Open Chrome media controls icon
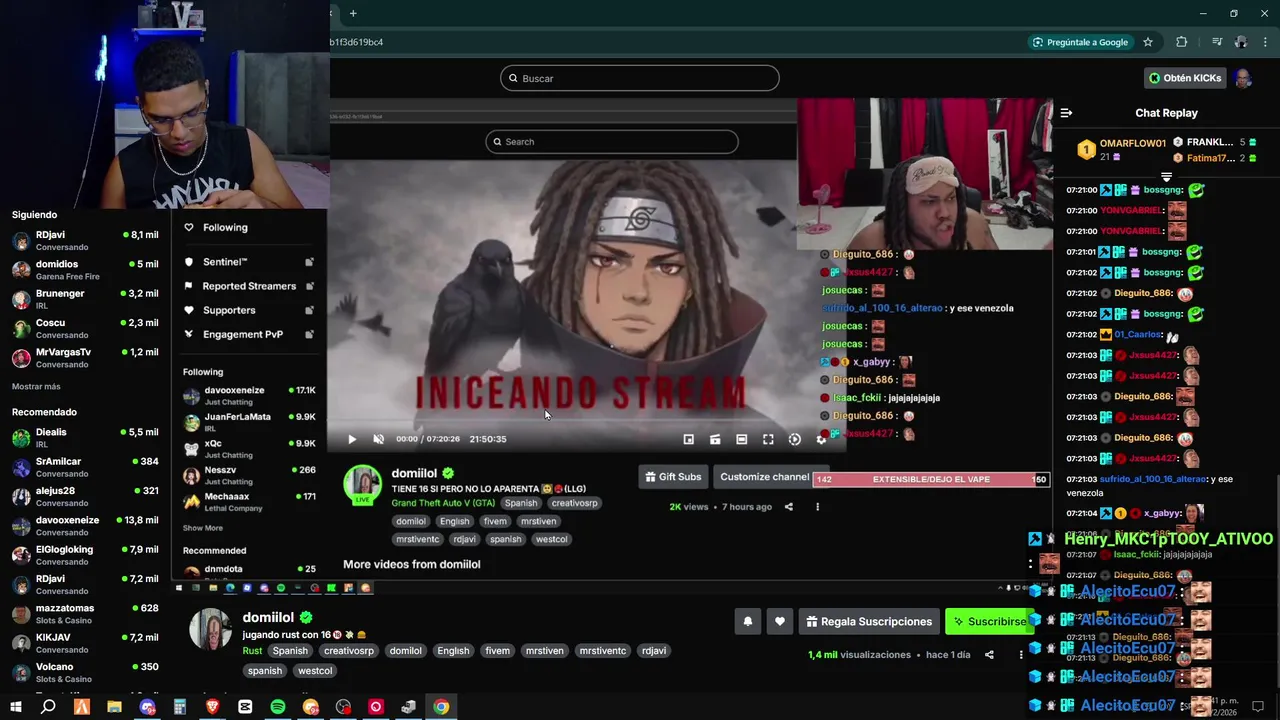The width and height of the screenshot is (1280, 720). [x=1217, y=42]
